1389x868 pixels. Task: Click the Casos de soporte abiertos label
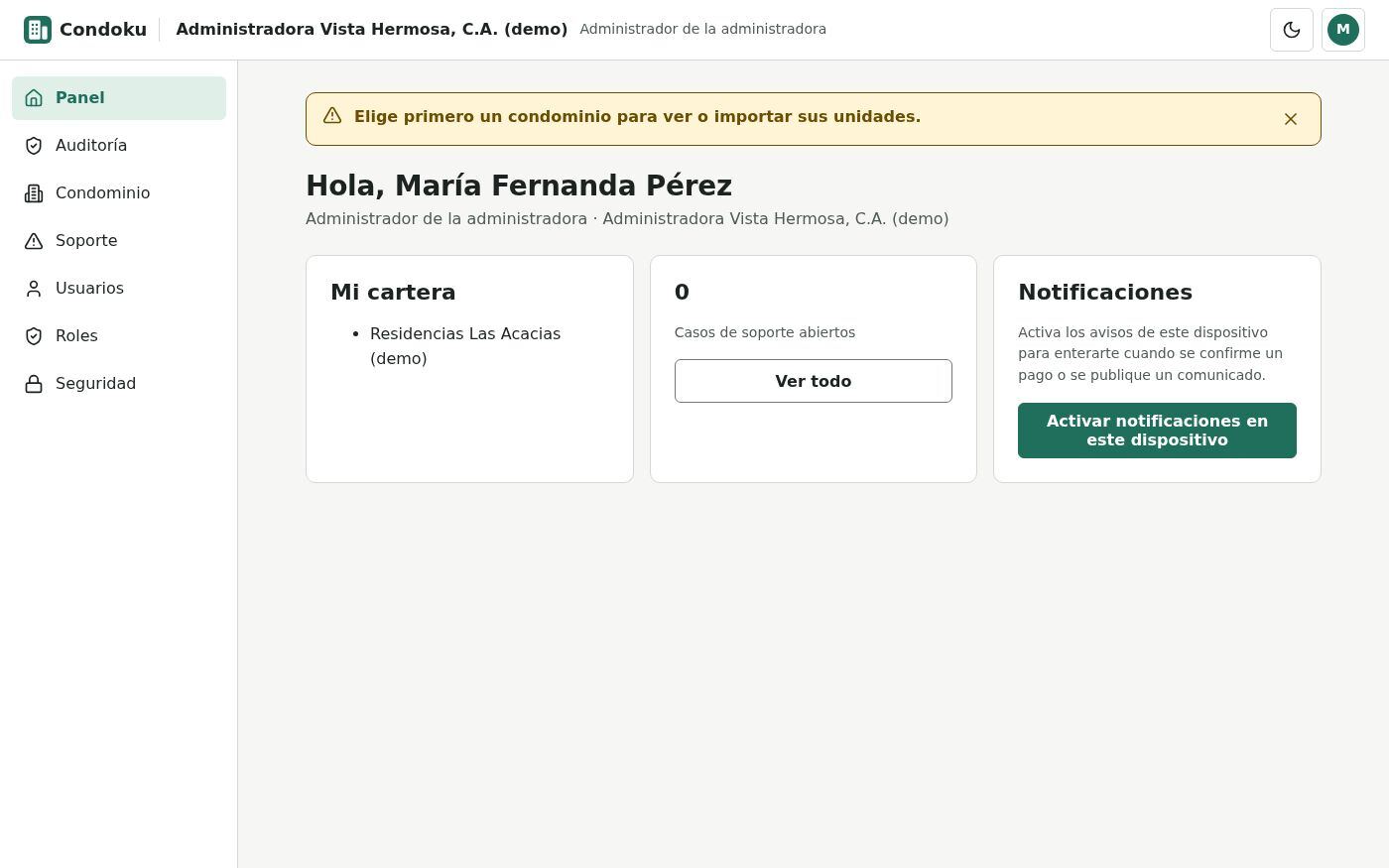(765, 332)
